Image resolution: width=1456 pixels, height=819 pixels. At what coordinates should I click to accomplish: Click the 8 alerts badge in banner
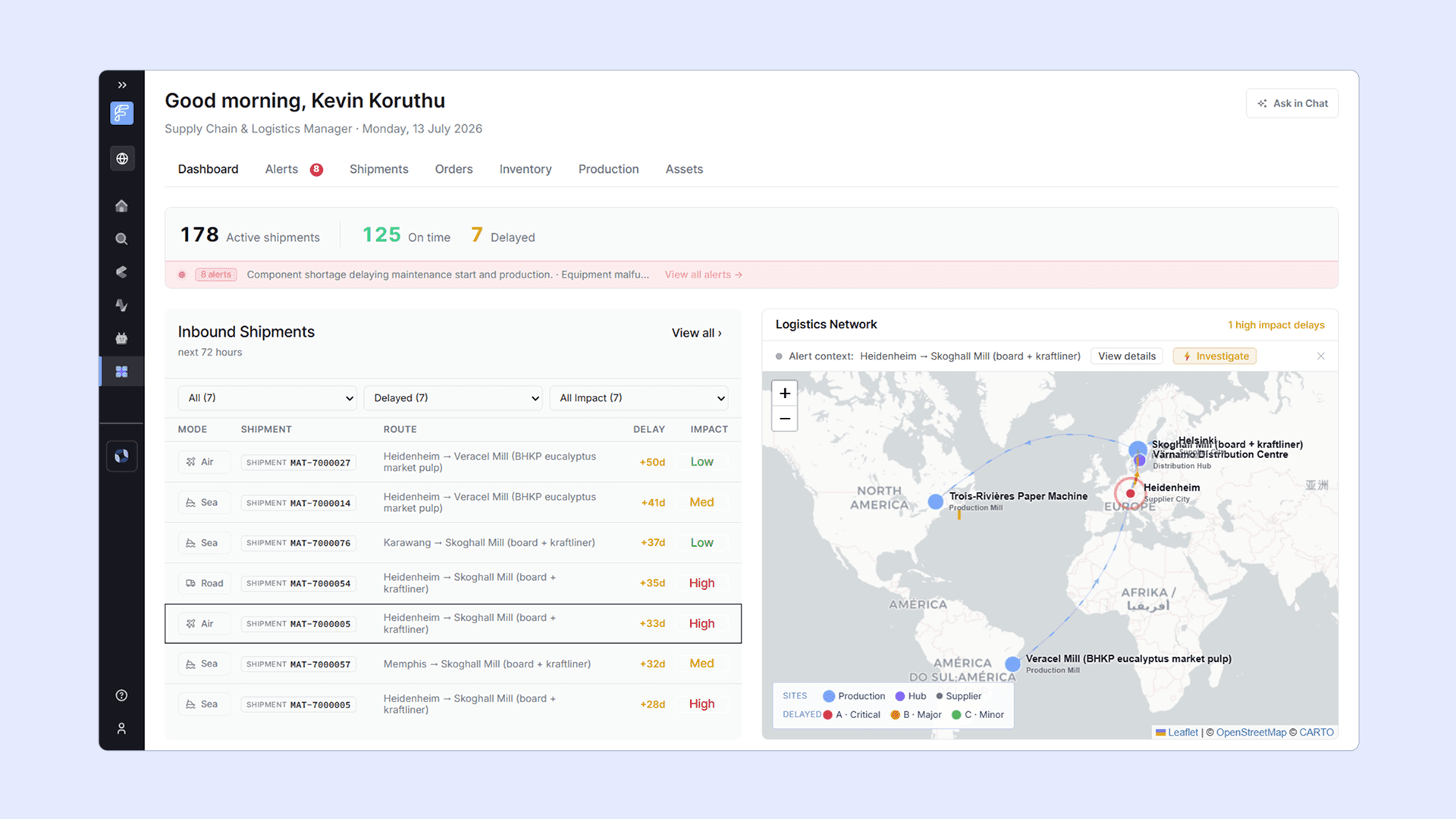[216, 275]
